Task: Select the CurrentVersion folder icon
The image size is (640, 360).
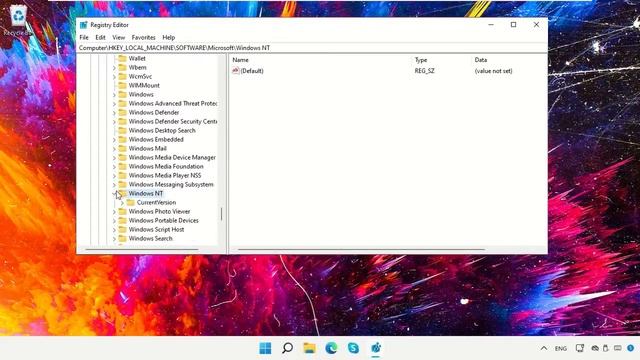Action: [x=130, y=202]
